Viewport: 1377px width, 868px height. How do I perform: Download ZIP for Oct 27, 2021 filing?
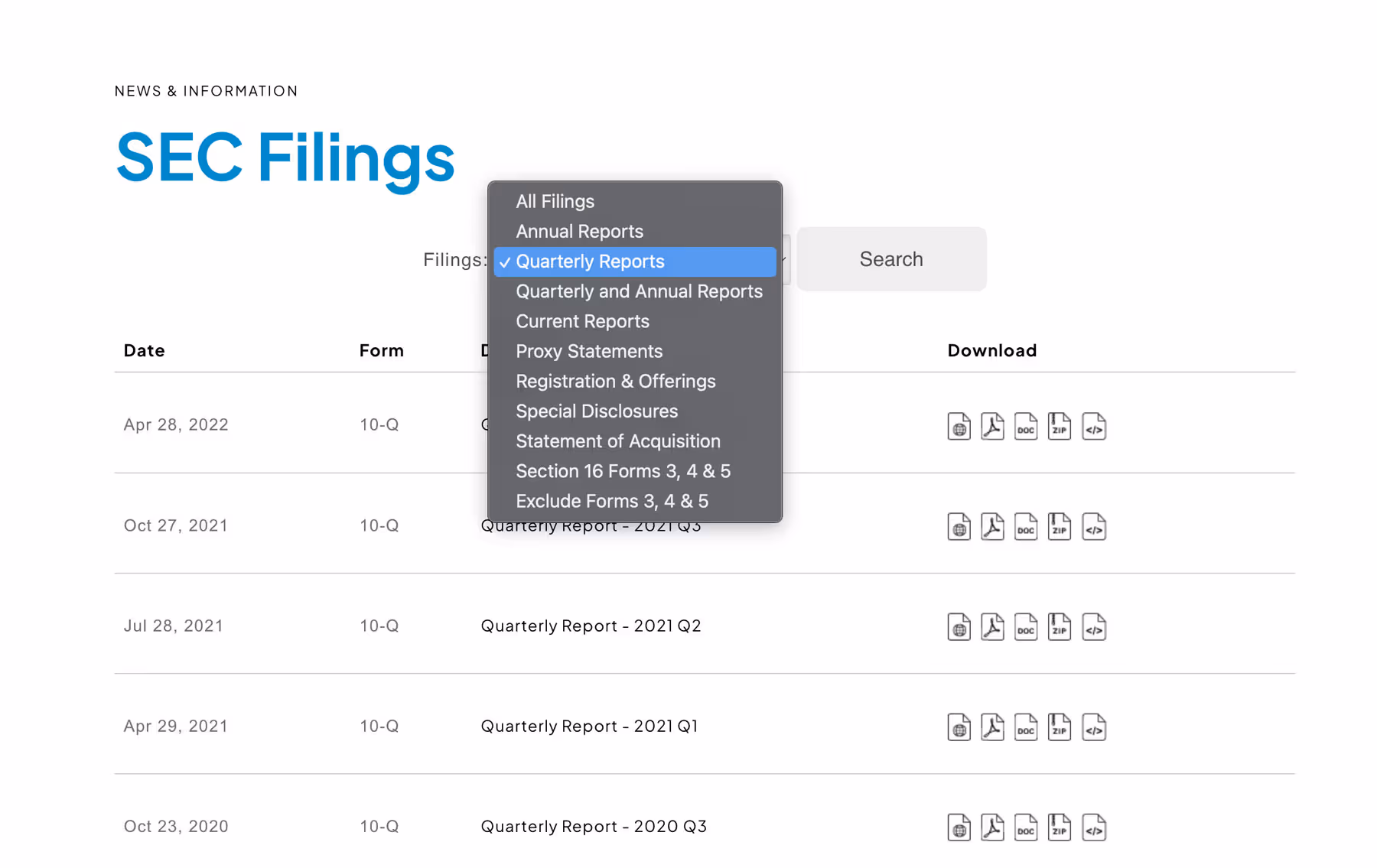(1060, 526)
